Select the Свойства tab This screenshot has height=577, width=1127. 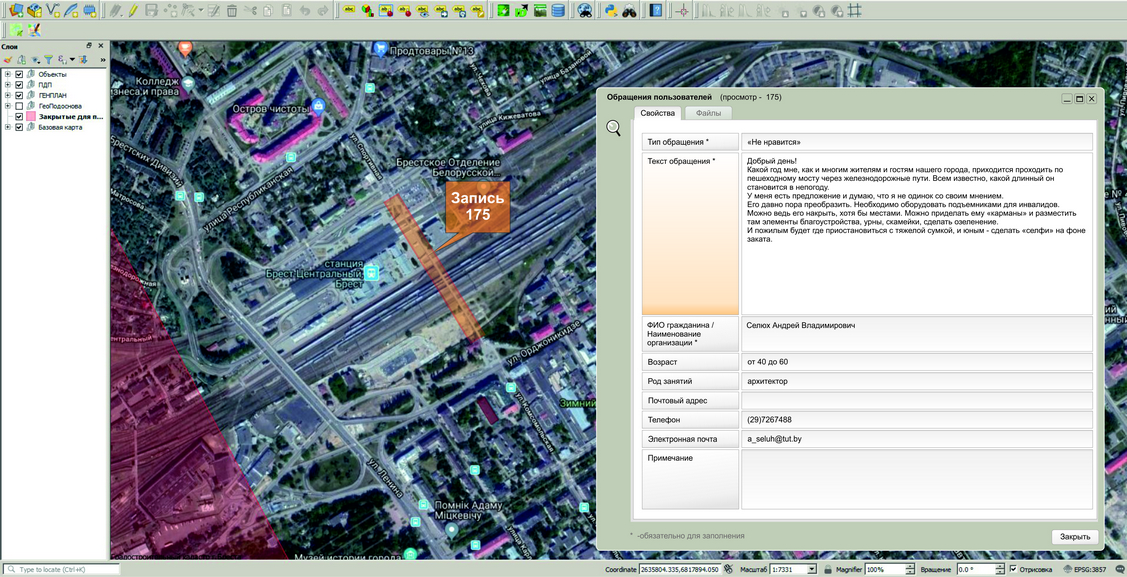coord(658,114)
